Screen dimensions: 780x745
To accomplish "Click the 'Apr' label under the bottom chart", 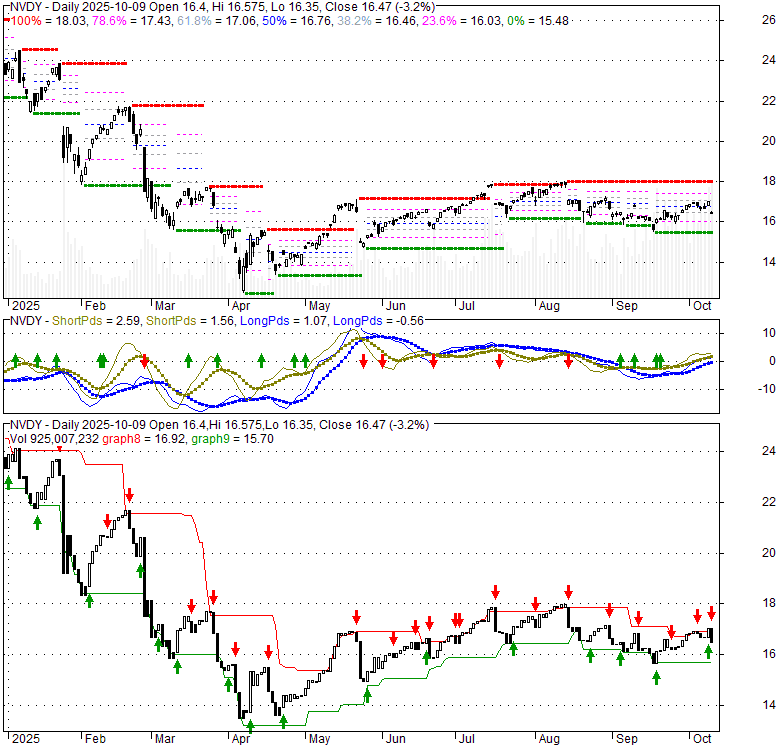I will (241, 739).
